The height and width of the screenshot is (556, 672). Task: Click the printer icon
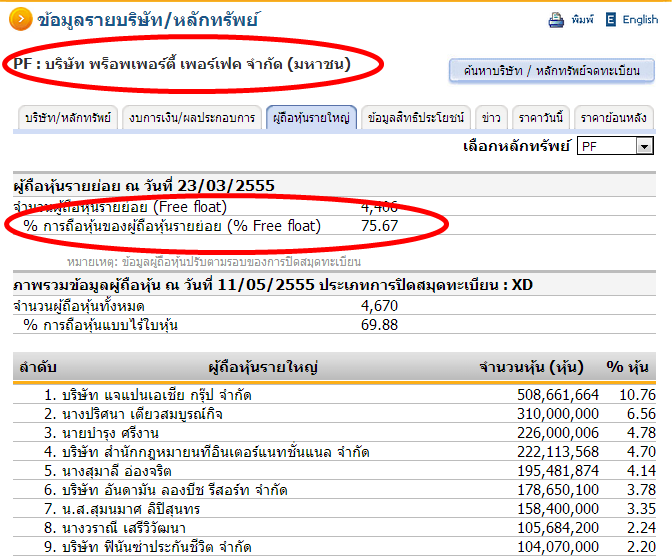[556, 20]
